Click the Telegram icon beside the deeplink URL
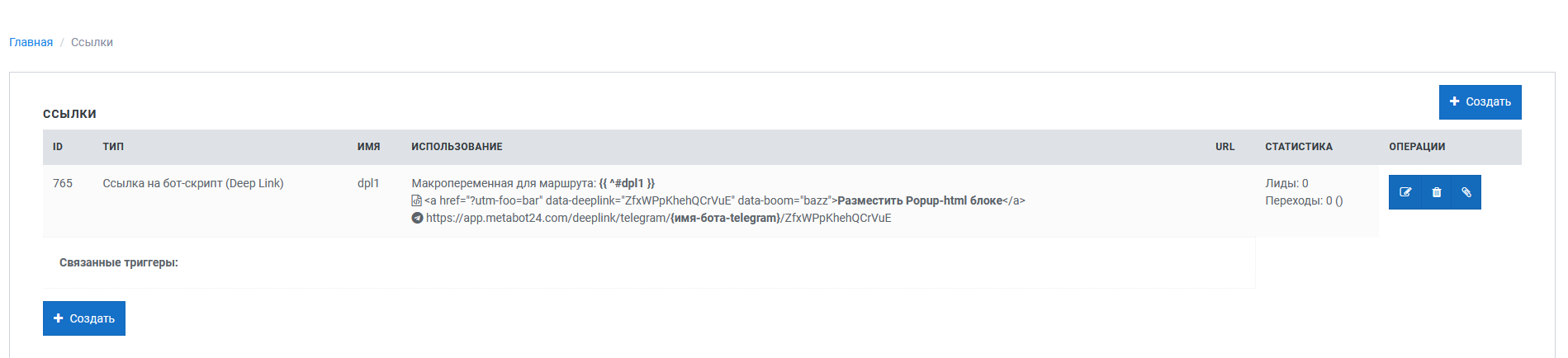The height and width of the screenshot is (358, 1568). (417, 218)
